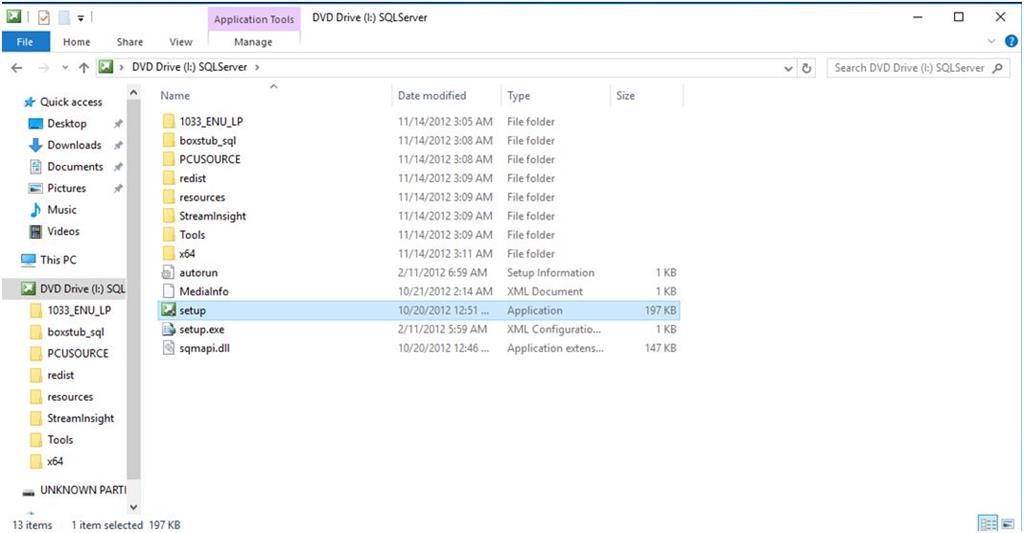Select the MediaInfo XML document icon

pos(168,291)
